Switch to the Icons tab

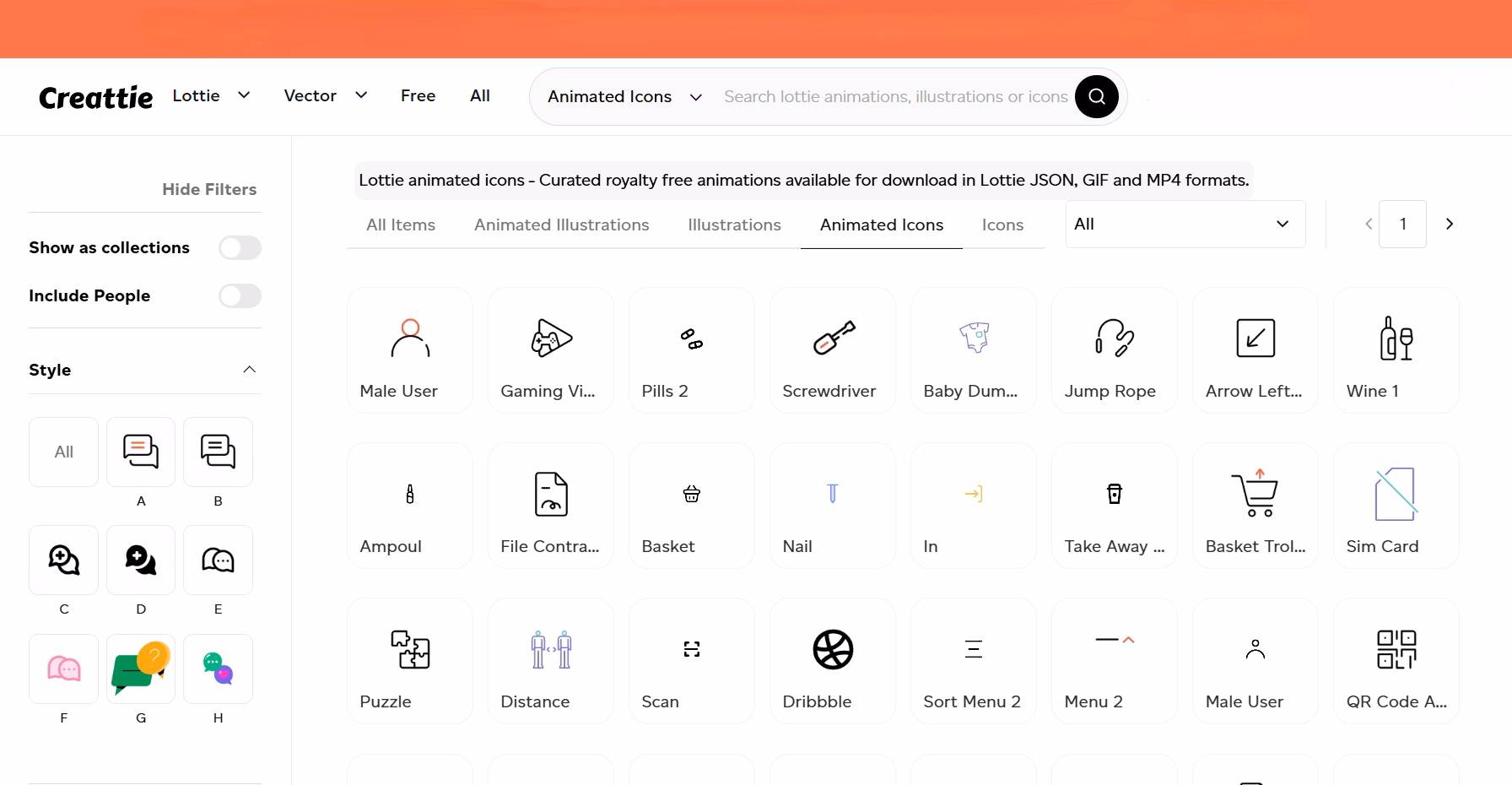pyautogui.click(x=1002, y=225)
